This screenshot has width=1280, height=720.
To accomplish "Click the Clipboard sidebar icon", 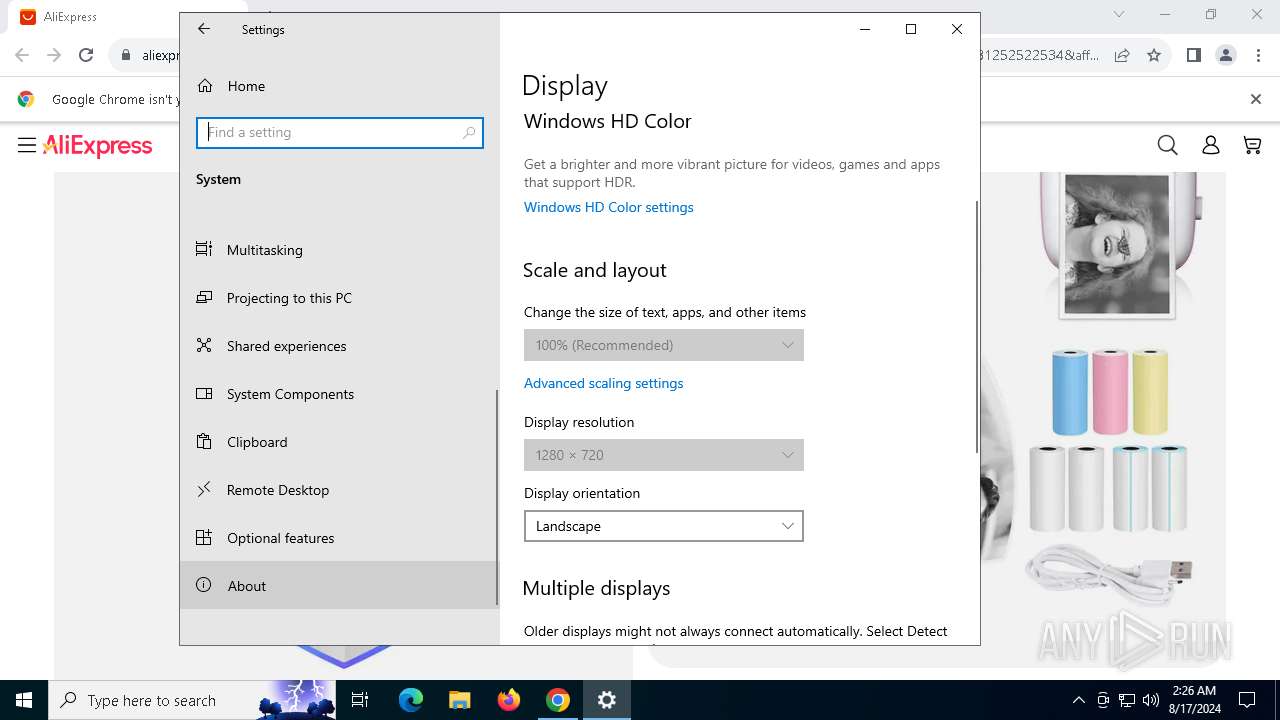I will tap(204, 441).
